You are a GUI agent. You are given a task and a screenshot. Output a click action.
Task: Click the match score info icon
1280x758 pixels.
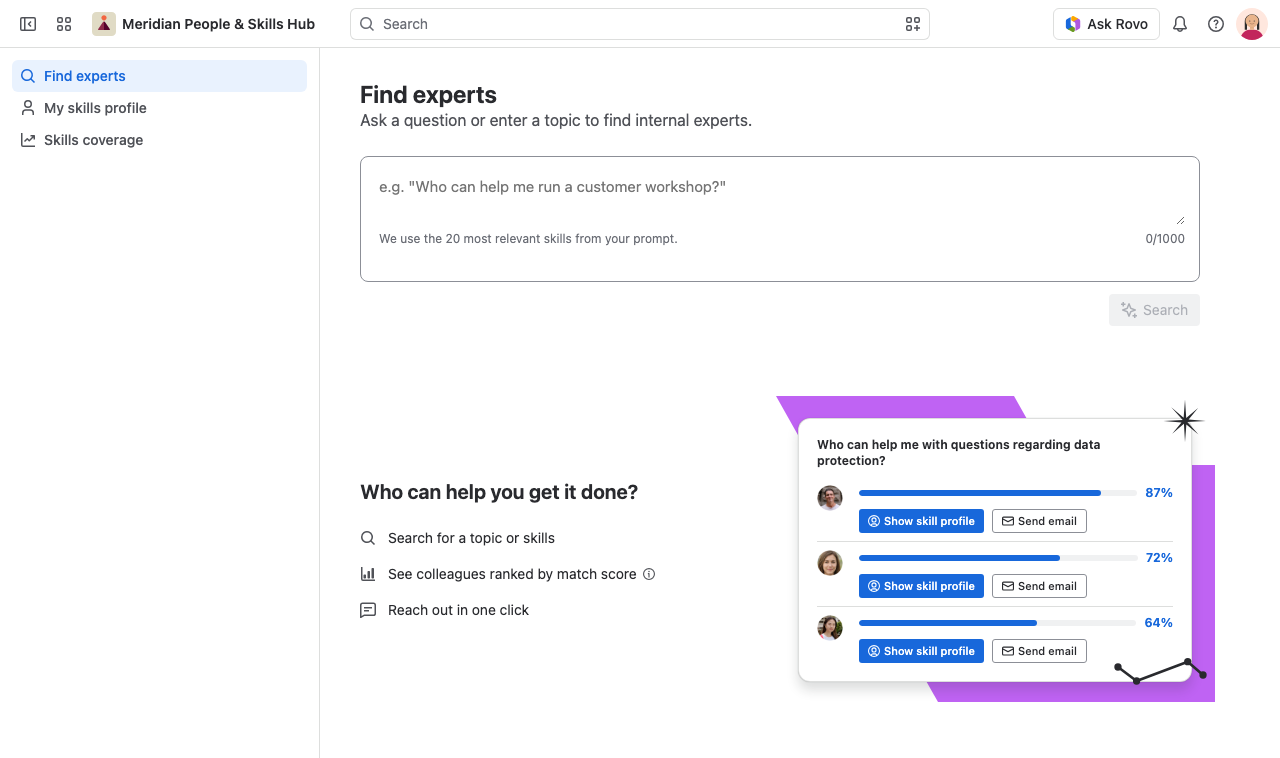coord(649,574)
